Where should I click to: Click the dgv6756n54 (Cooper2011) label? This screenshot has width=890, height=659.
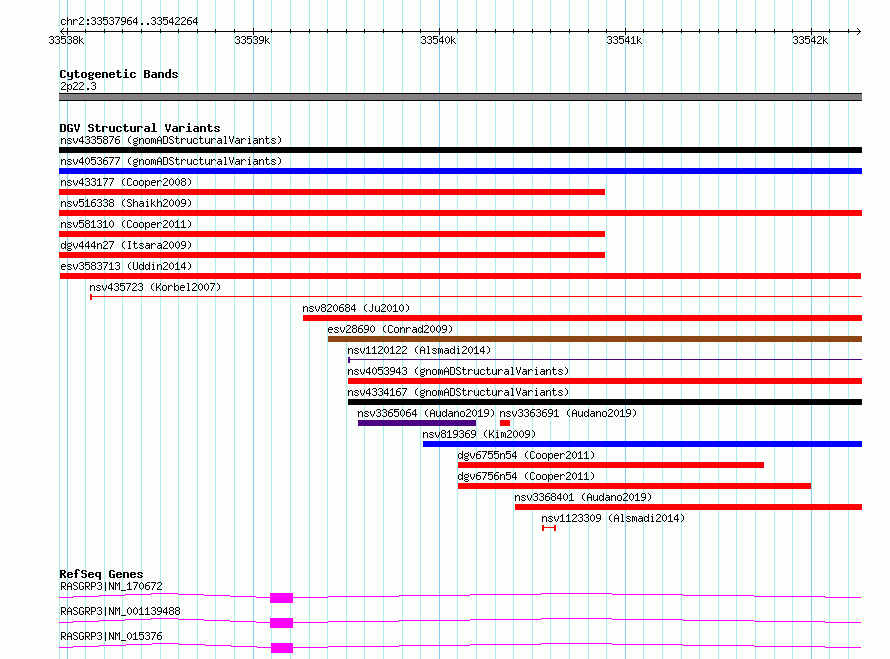tap(526, 476)
